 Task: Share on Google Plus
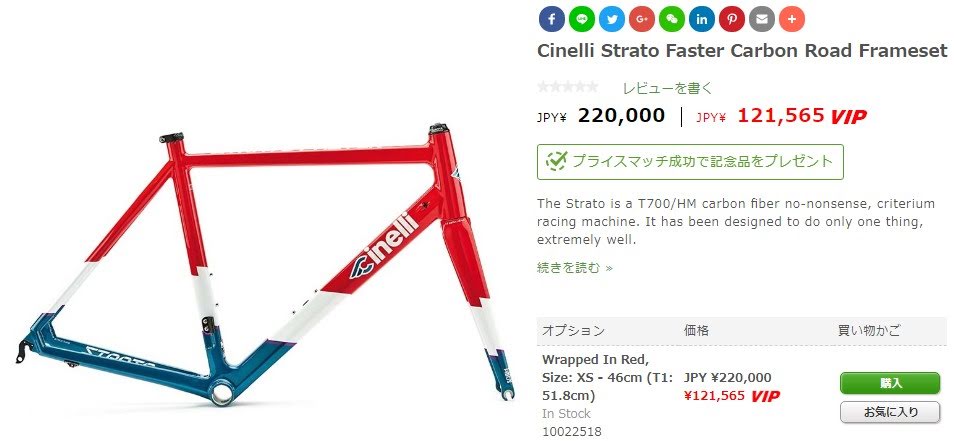point(641,19)
